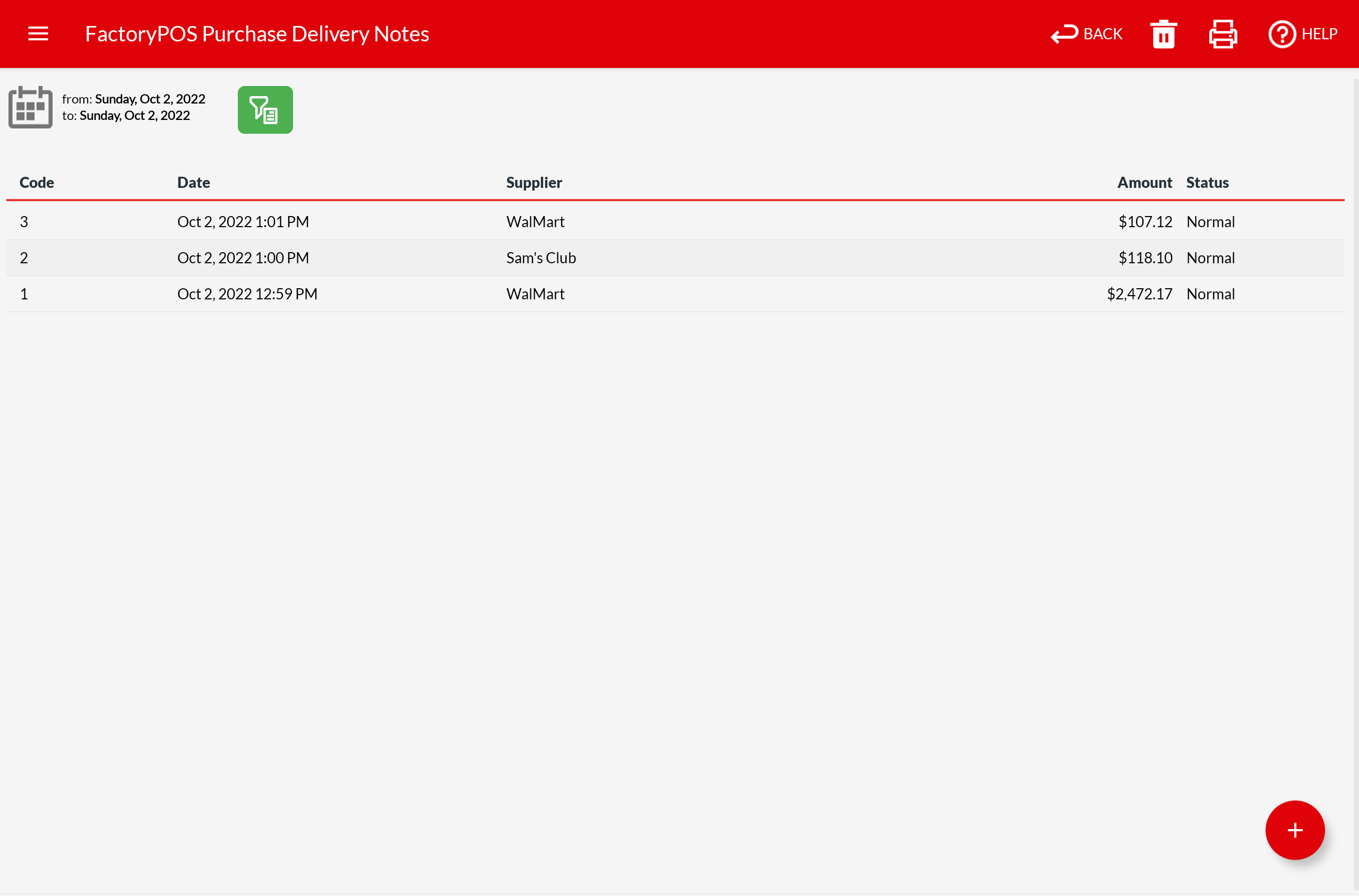The height and width of the screenshot is (896, 1359).
Task: Click the printer icon
Action: point(1223,35)
